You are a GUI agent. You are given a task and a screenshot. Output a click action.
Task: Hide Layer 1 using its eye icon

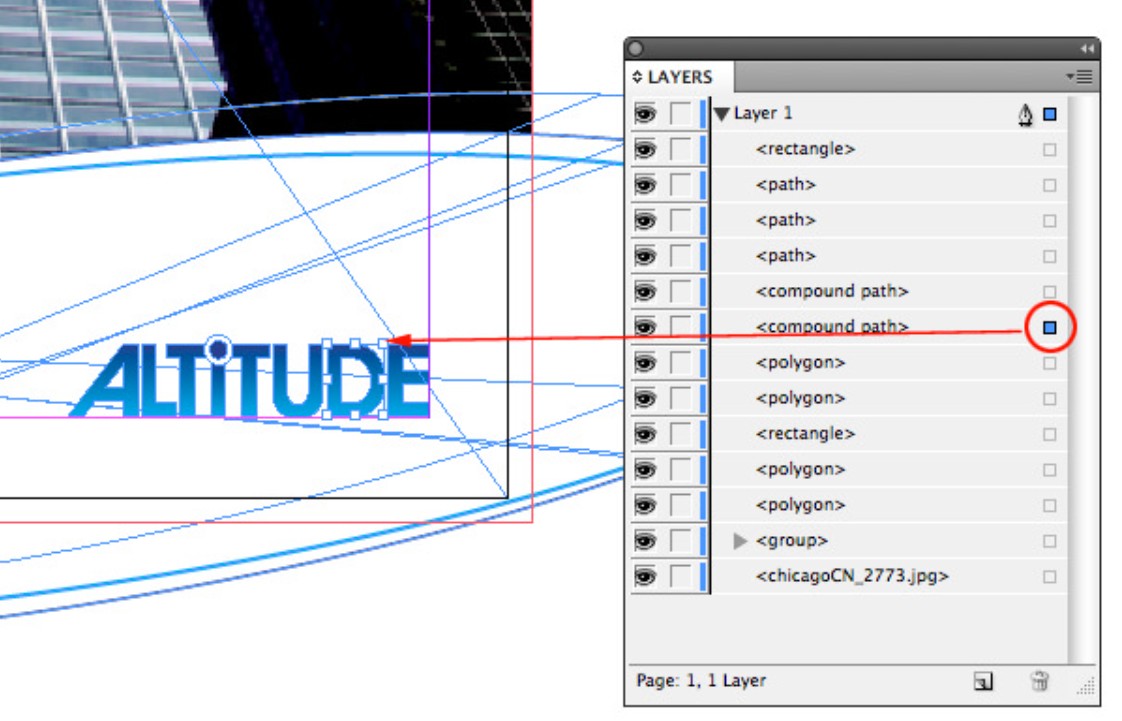click(x=645, y=114)
